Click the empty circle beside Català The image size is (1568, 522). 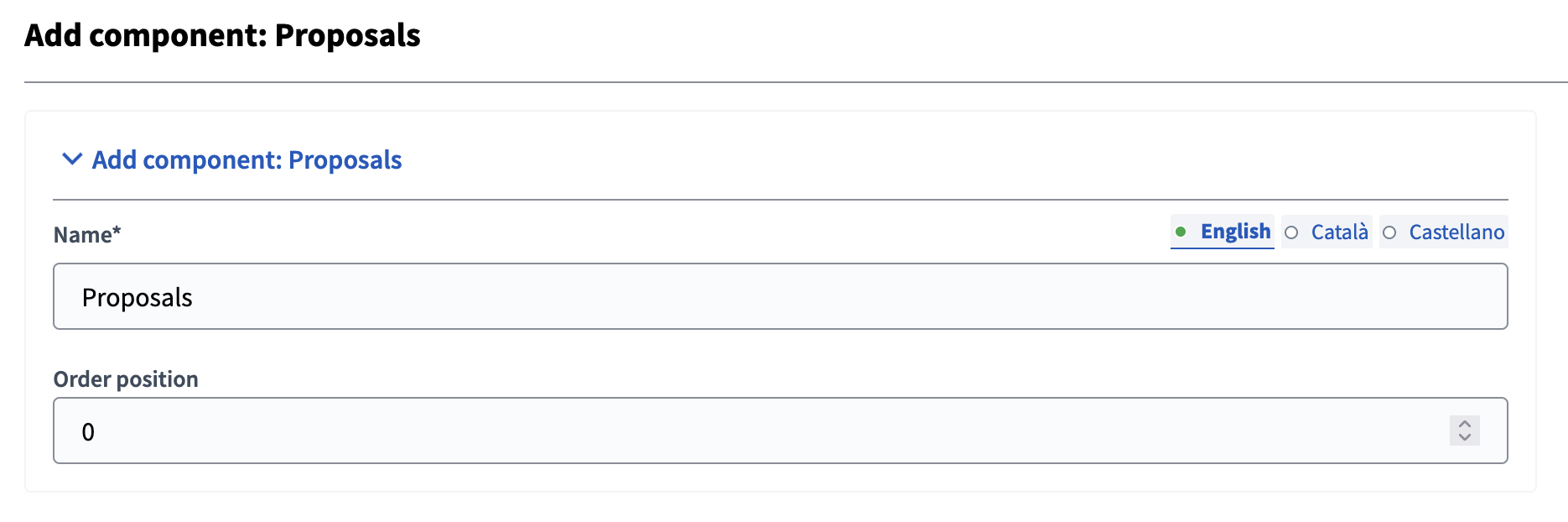pos(1291,232)
